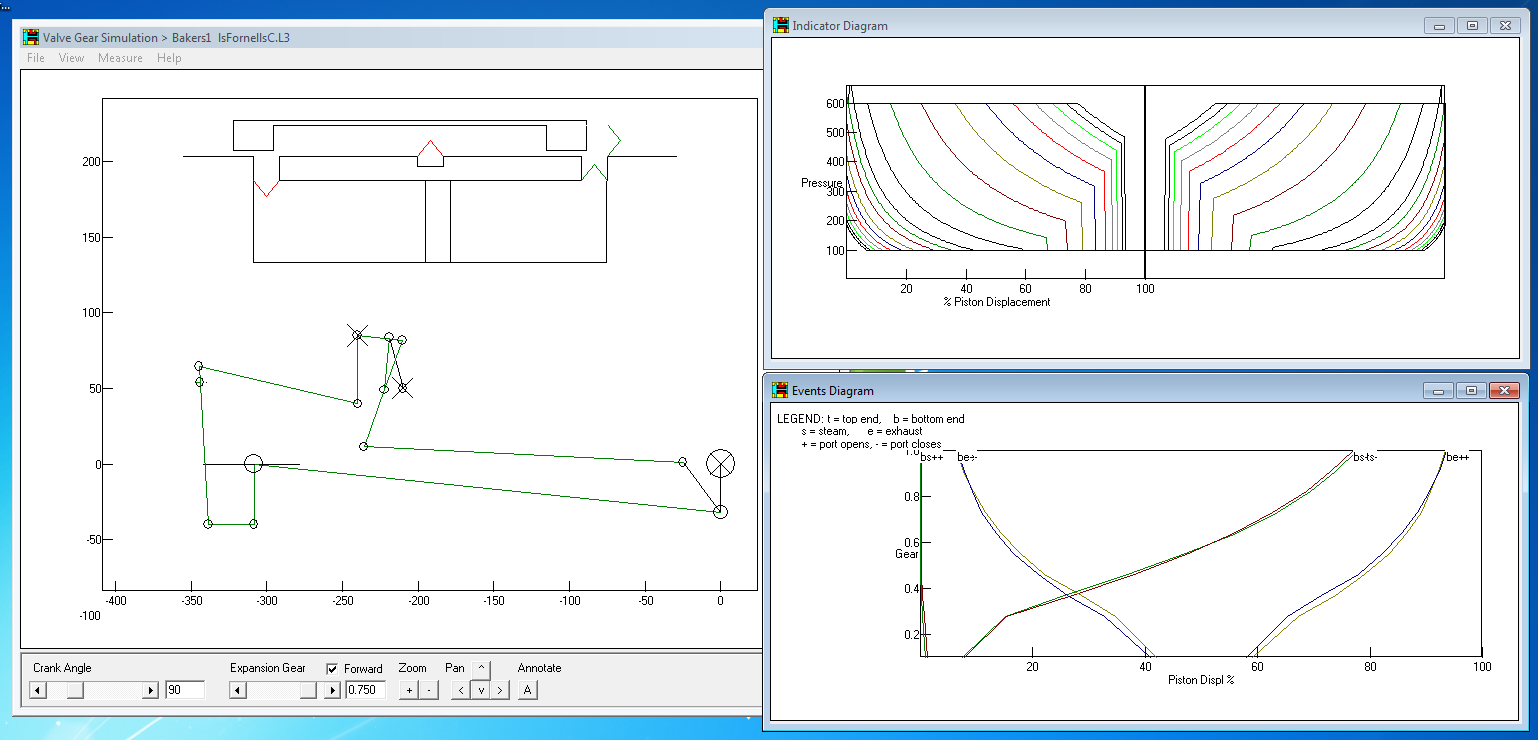Open the Measure menu

[x=120, y=58]
